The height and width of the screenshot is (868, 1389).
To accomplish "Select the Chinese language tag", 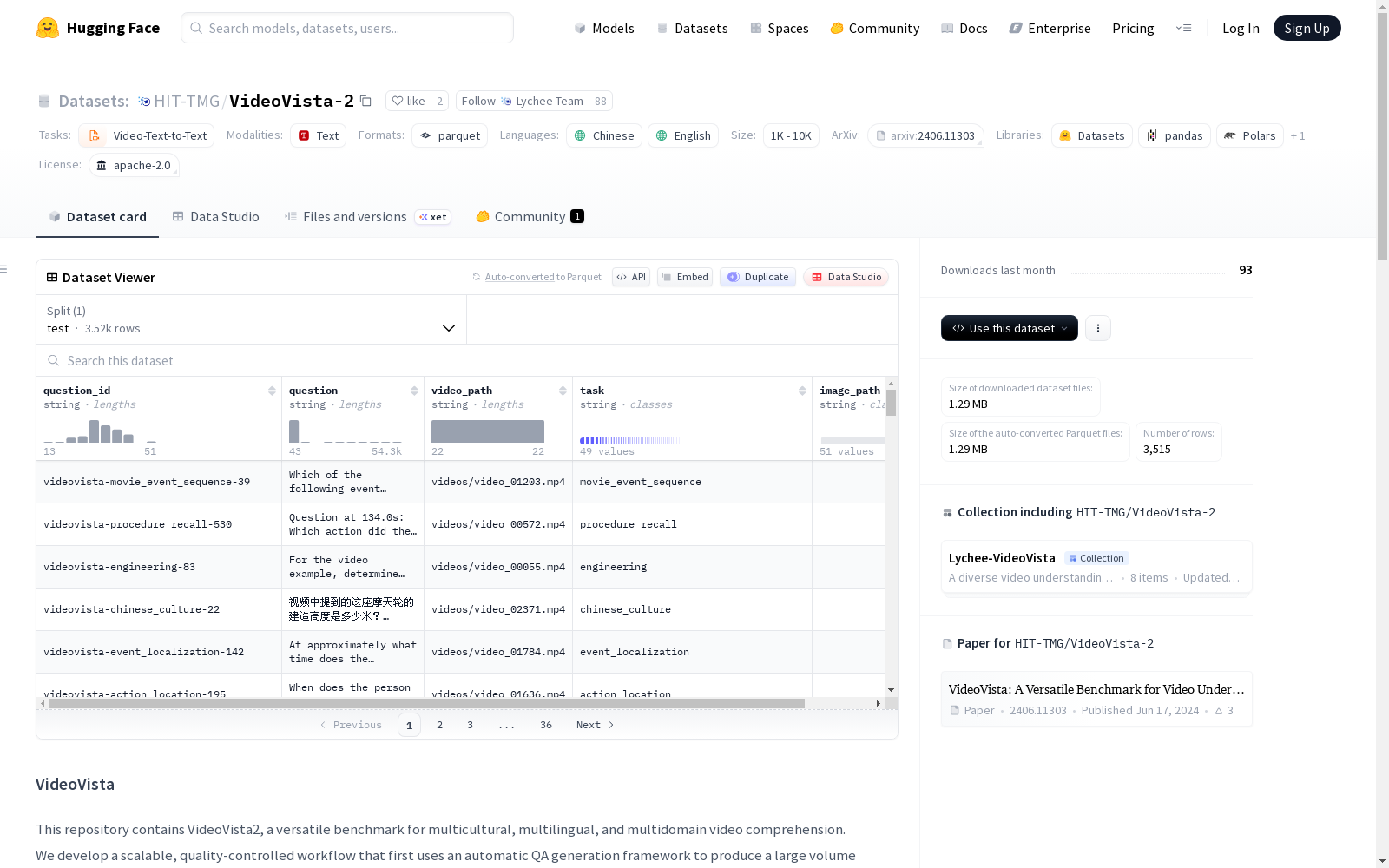I will pos(604,135).
